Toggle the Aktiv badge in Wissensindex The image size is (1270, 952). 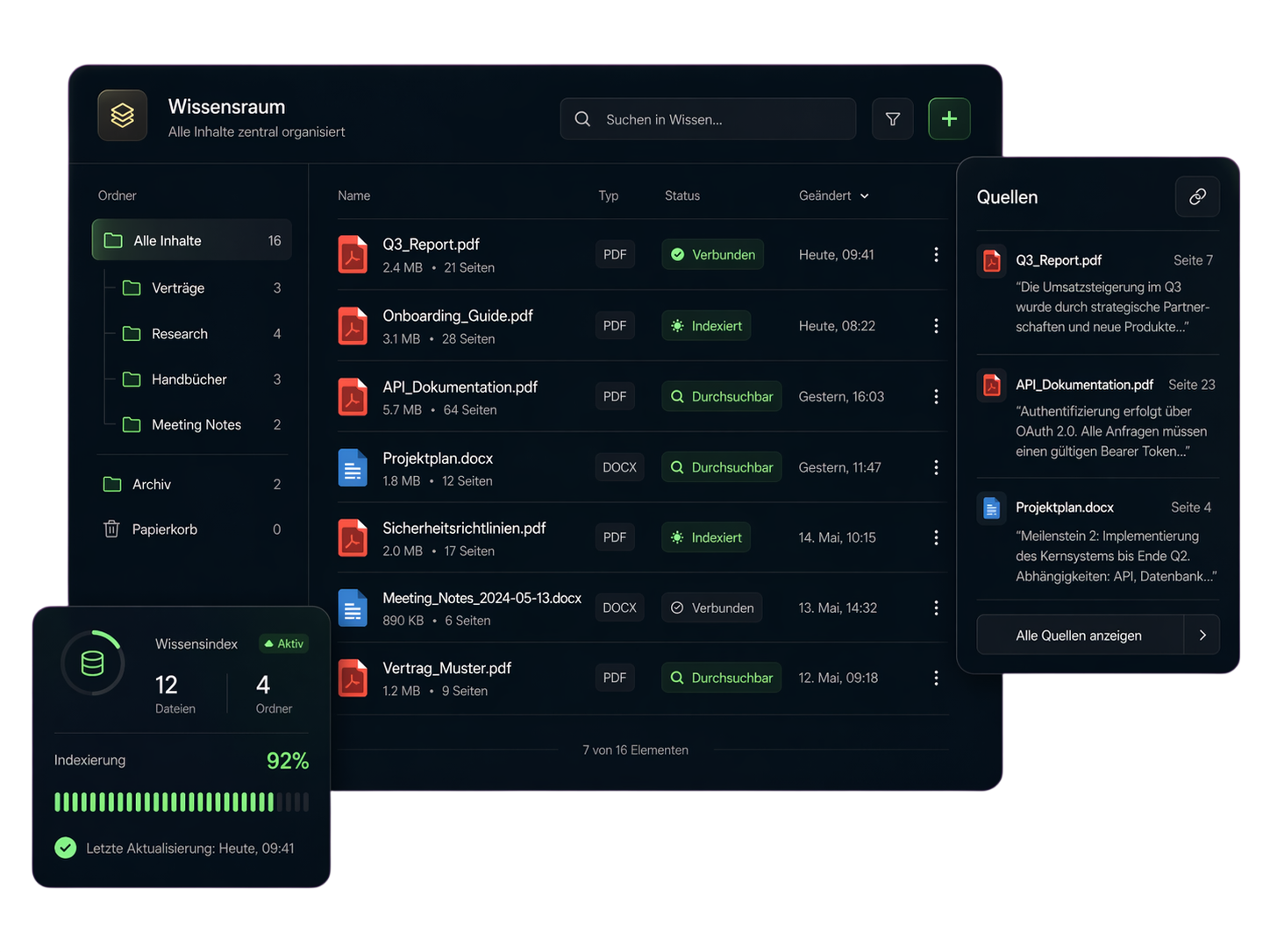[283, 643]
